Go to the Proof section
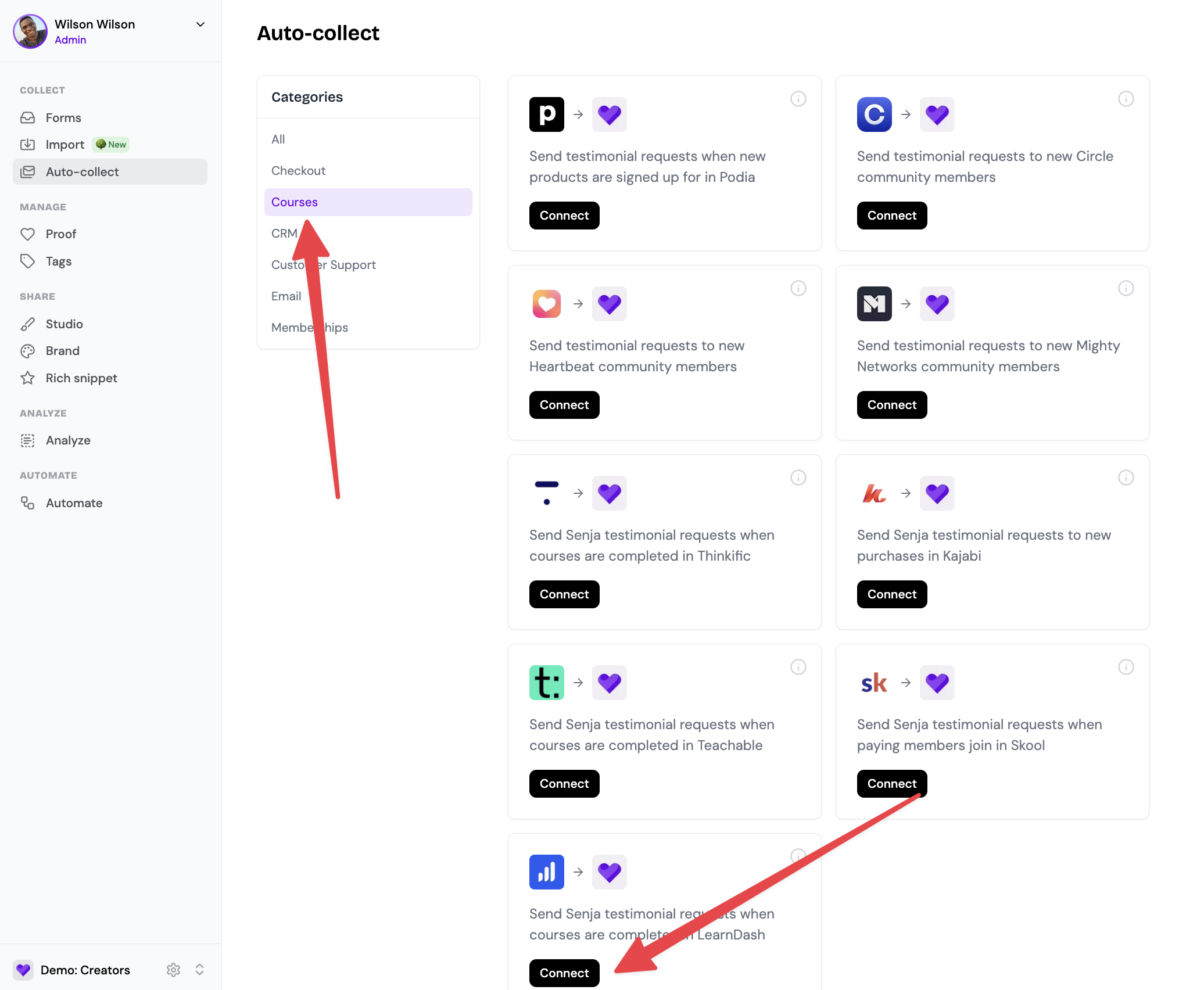The width and height of the screenshot is (1204, 990). [110, 234]
